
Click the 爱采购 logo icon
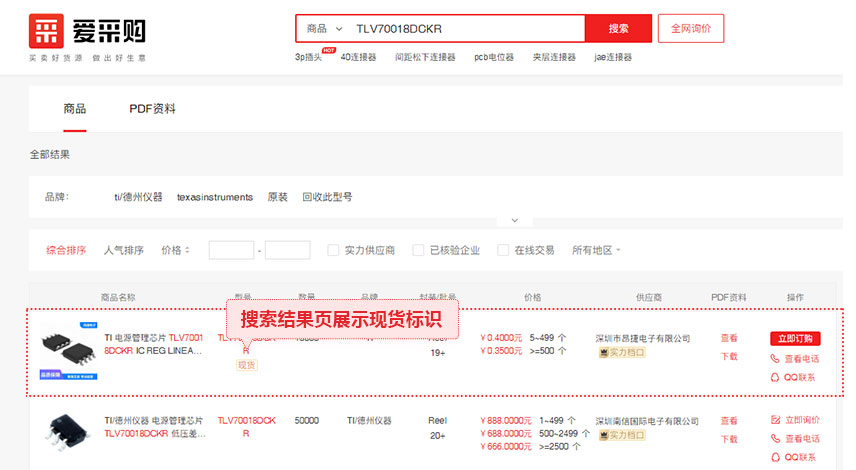[x=46, y=31]
